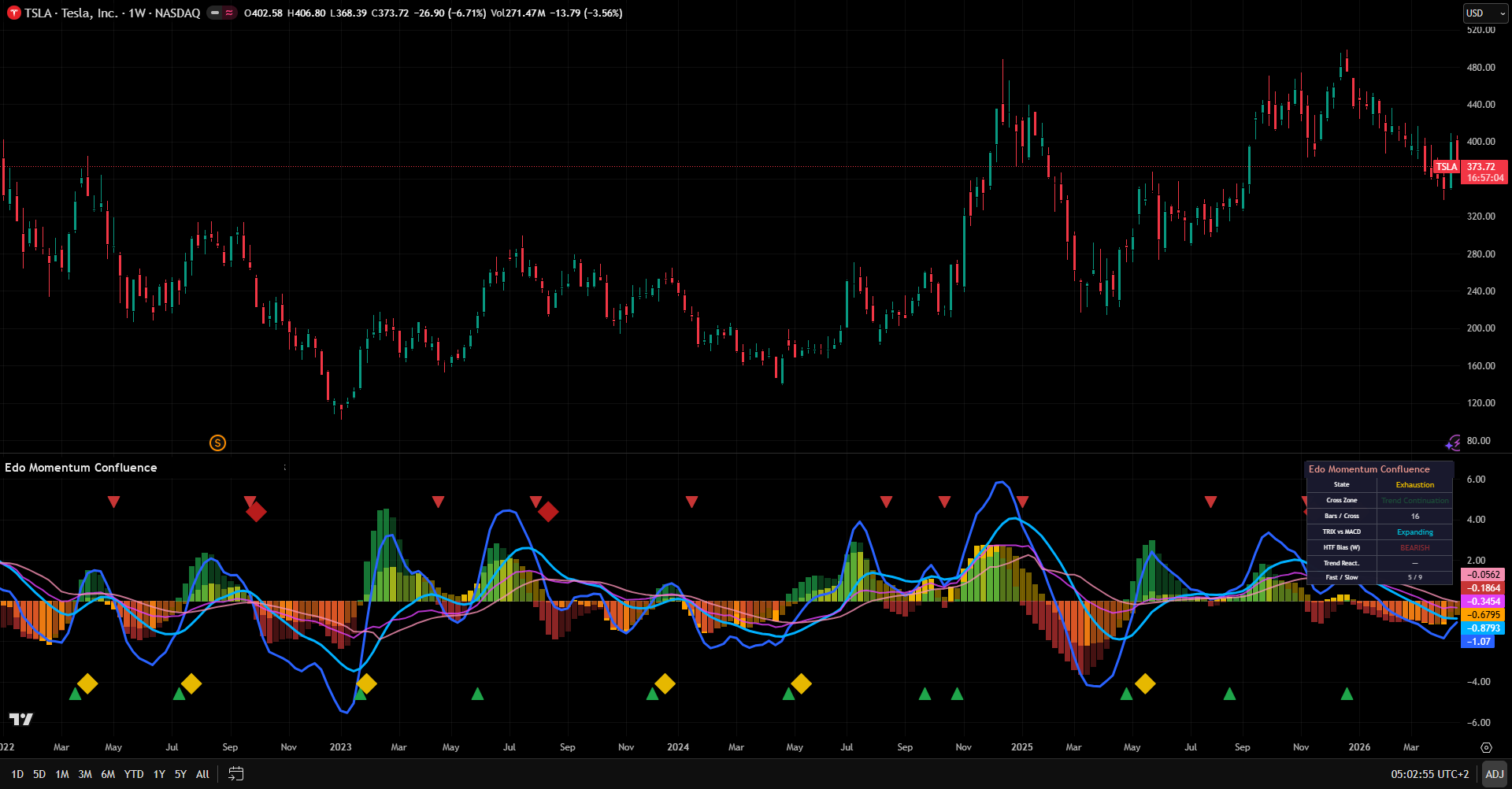Toggle the ADJ adjusted-data button
This screenshot has width=1512, height=789.
coord(1494,774)
